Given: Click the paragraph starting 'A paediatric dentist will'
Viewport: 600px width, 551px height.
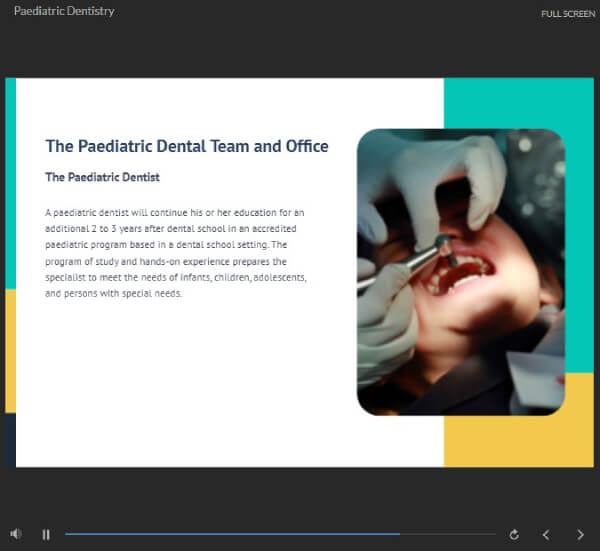Looking at the screenshot, I should [x=176, y=253].
